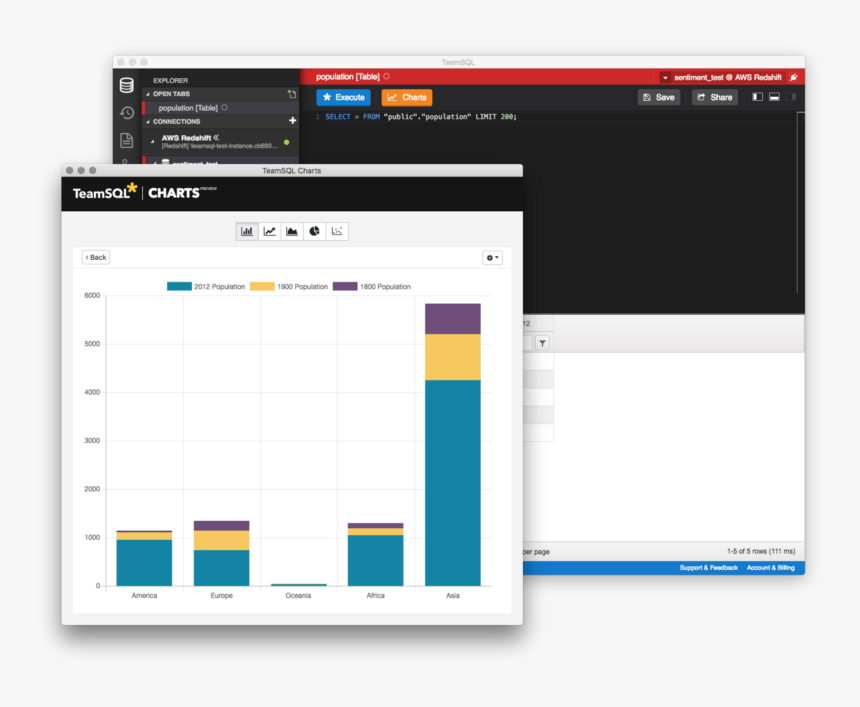The image size is (860, 707).
Task: Click into the SQL editor query line
Action: (x=421, y=117)
